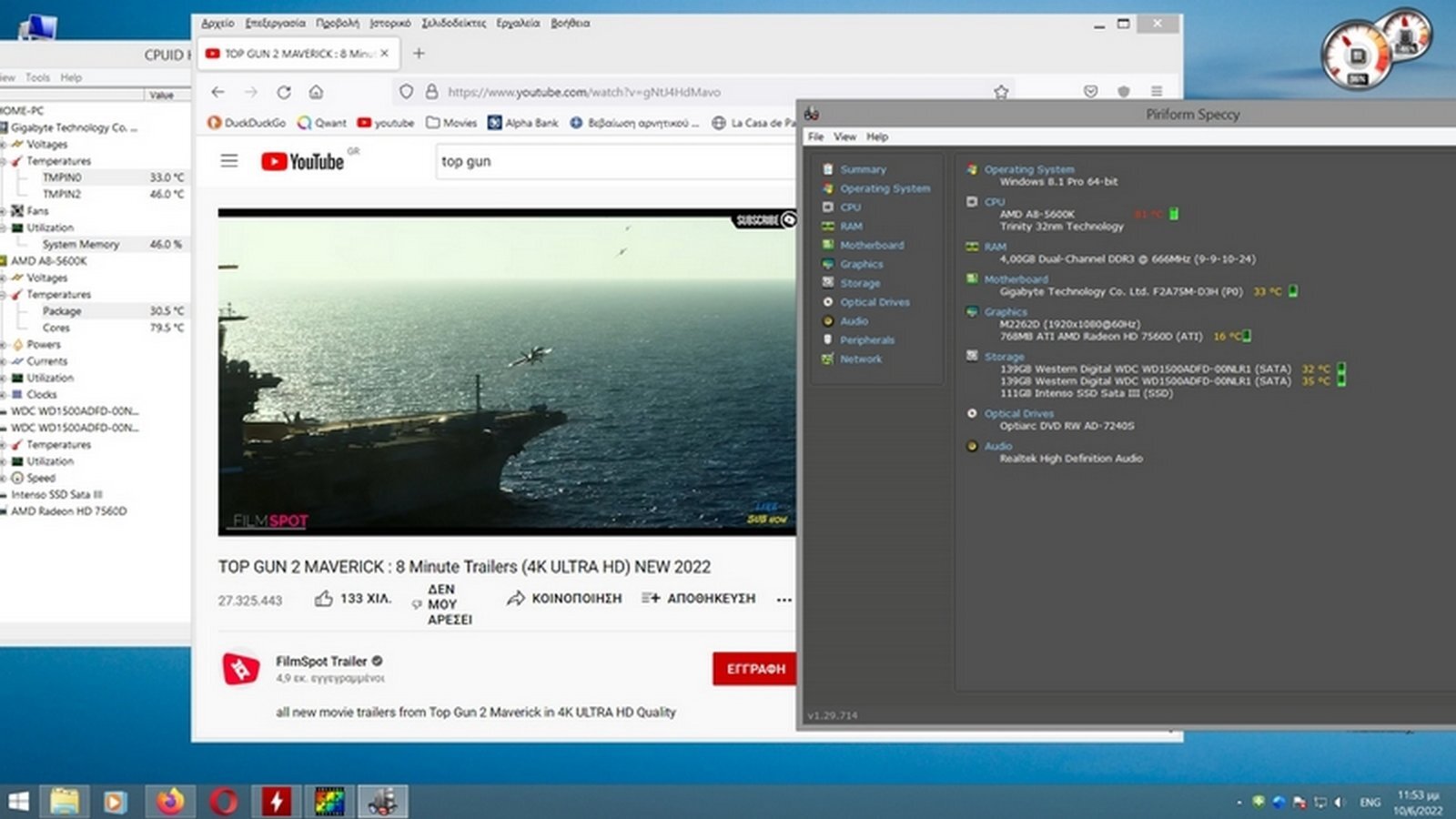Viewport: 1456px width, 819px height.
Task: Save video using ΑΠΟΘΗΚΕΥΣΗ
Action: (698, 599)
